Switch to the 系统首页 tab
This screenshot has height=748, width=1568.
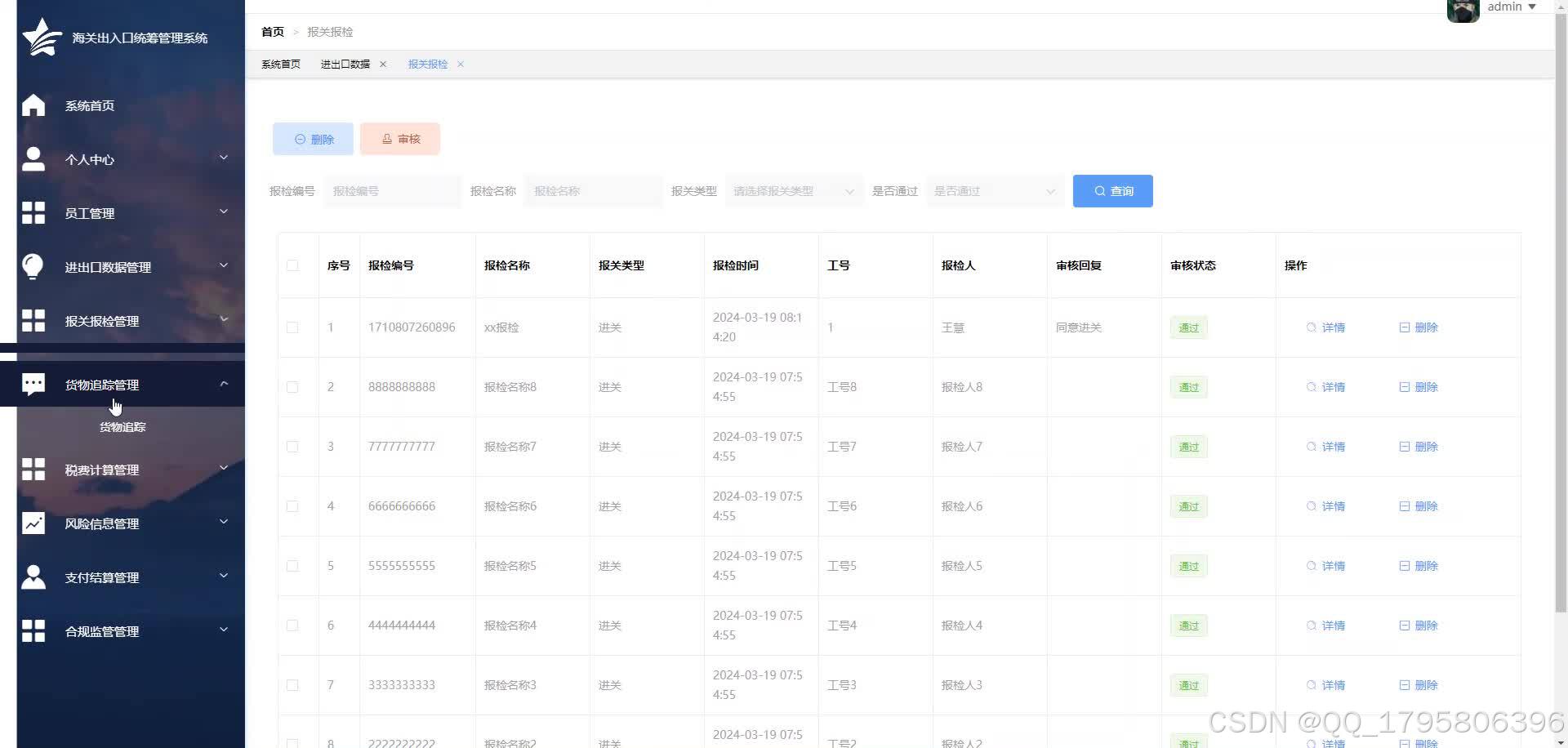tap(281, 64)
